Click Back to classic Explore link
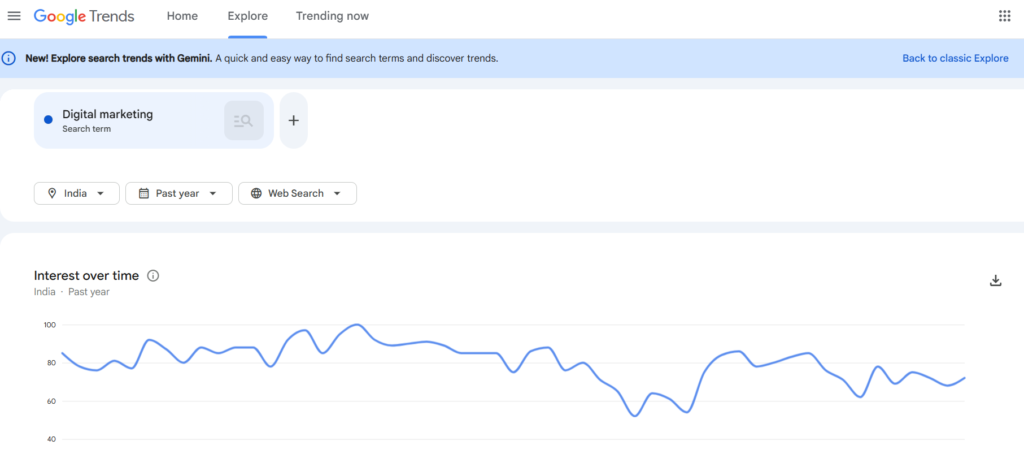 pos(954,58)
